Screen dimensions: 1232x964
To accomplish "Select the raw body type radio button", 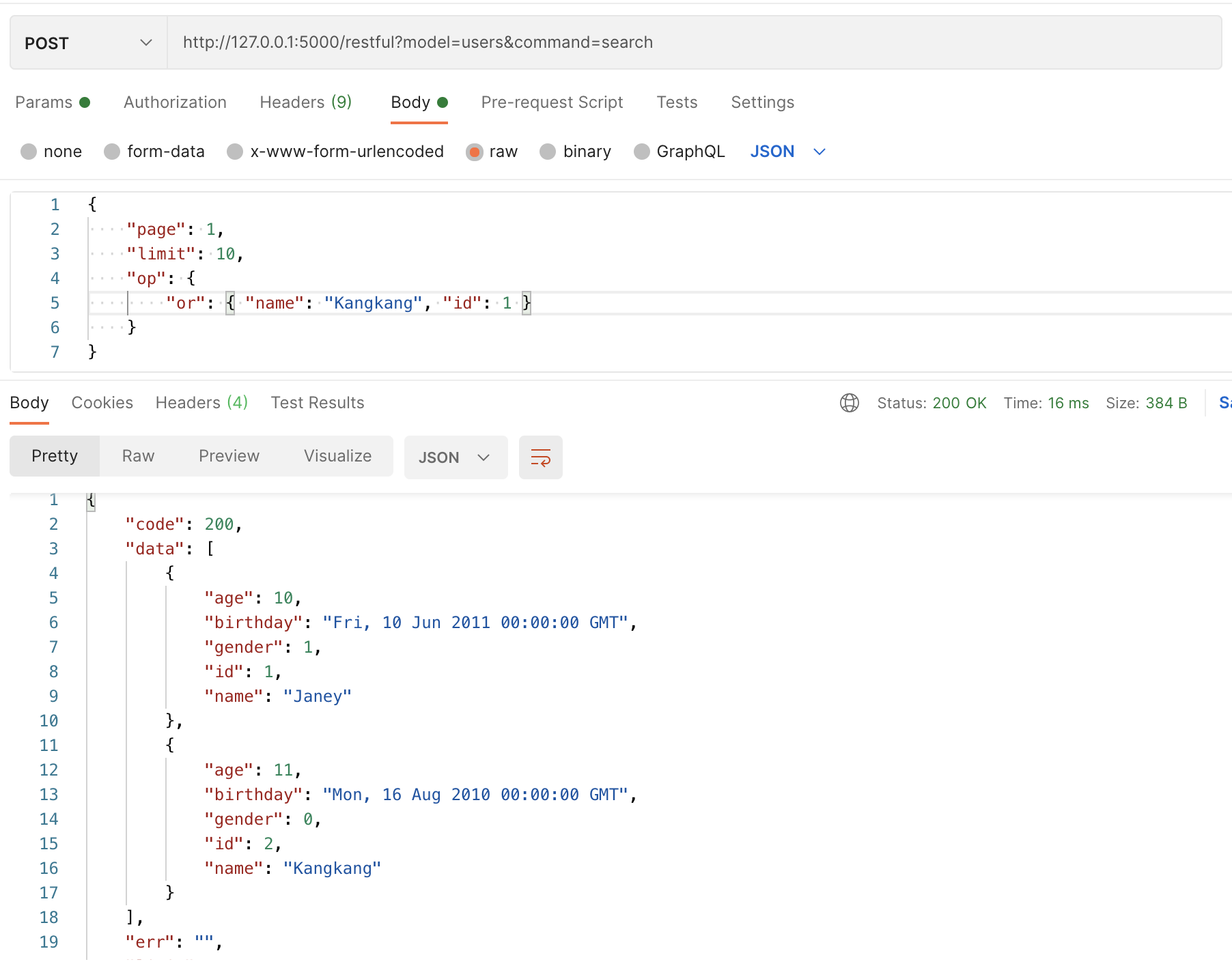I will click(x=475, y=152).
